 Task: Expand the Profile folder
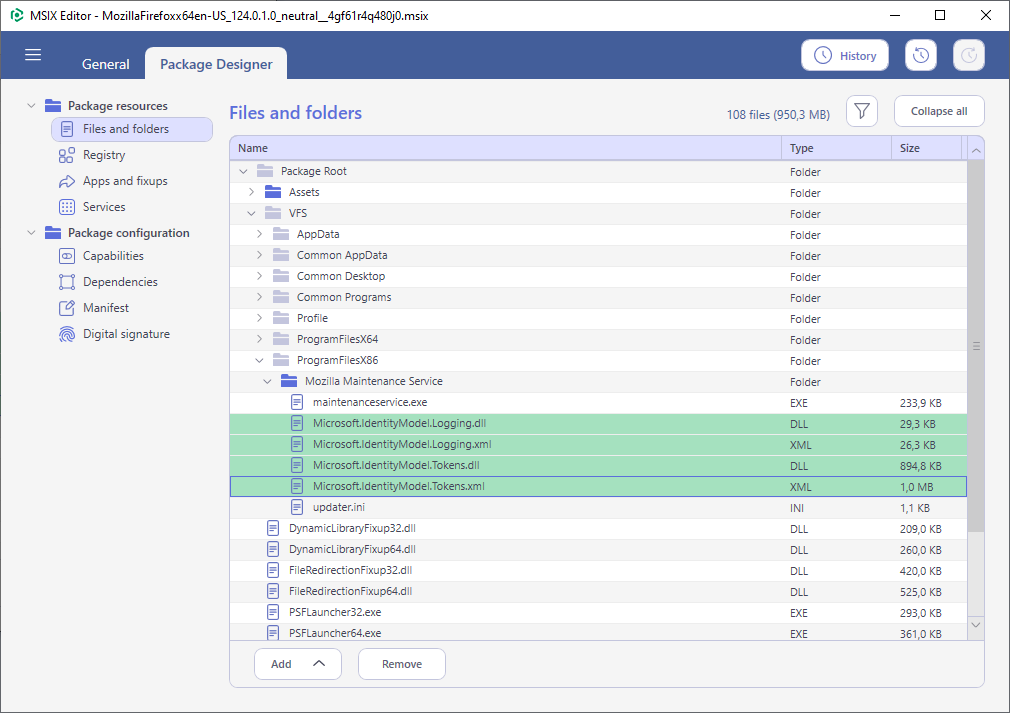[x=259, y=318]
